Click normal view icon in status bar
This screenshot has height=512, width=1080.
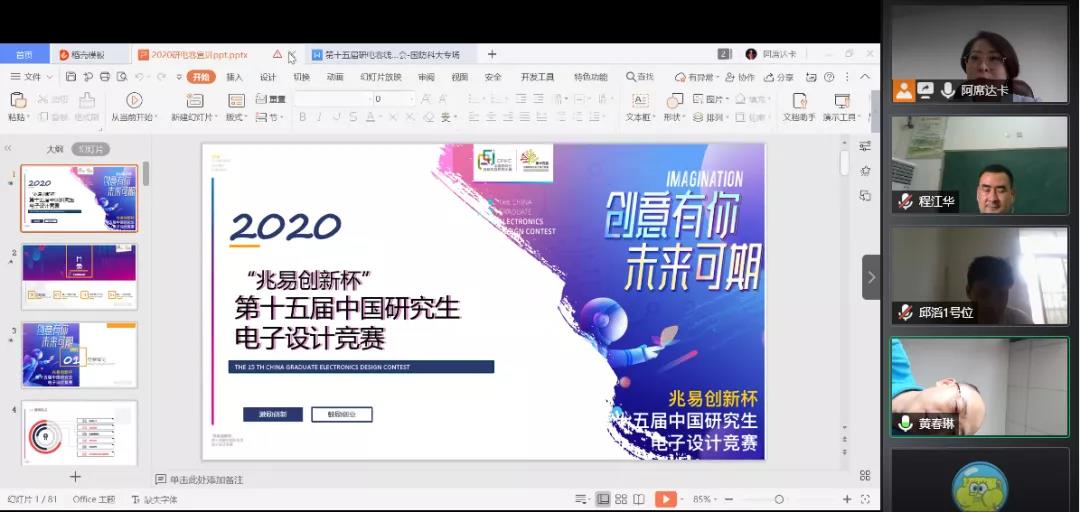click(x=603, y=500)
